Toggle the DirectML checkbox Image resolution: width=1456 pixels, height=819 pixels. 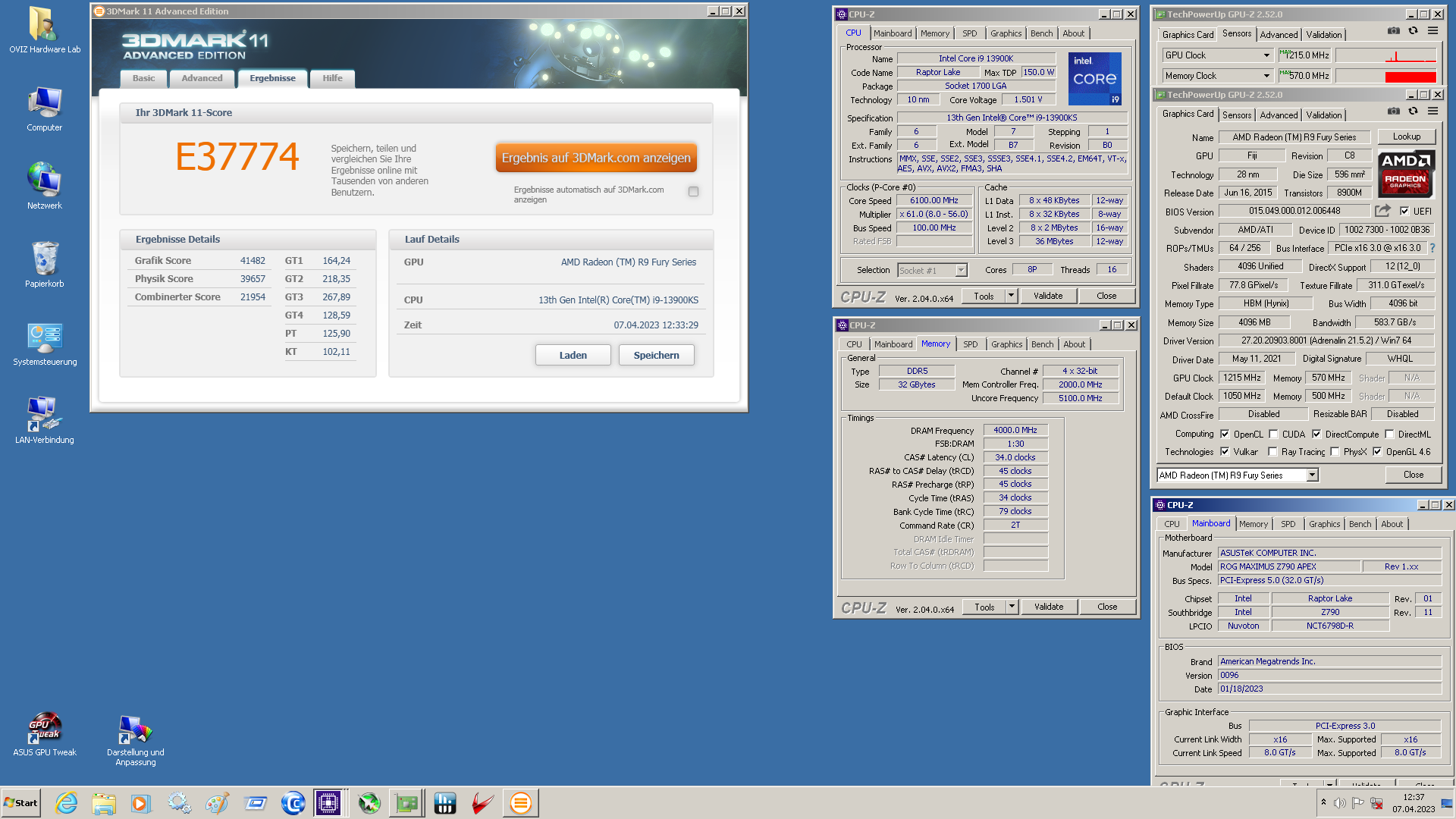[1389, 435]
